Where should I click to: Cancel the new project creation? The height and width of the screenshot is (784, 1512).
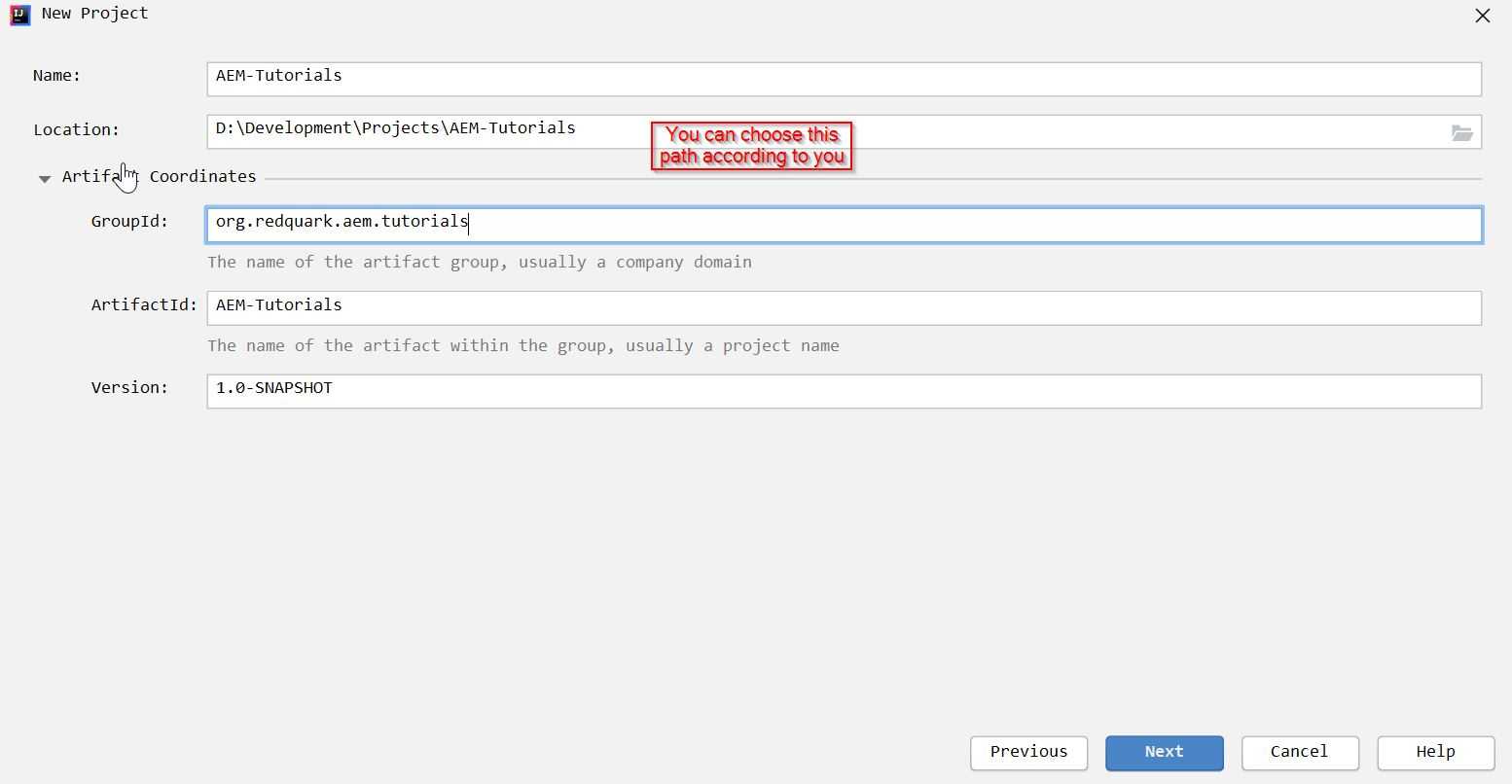click(1299, 752)
